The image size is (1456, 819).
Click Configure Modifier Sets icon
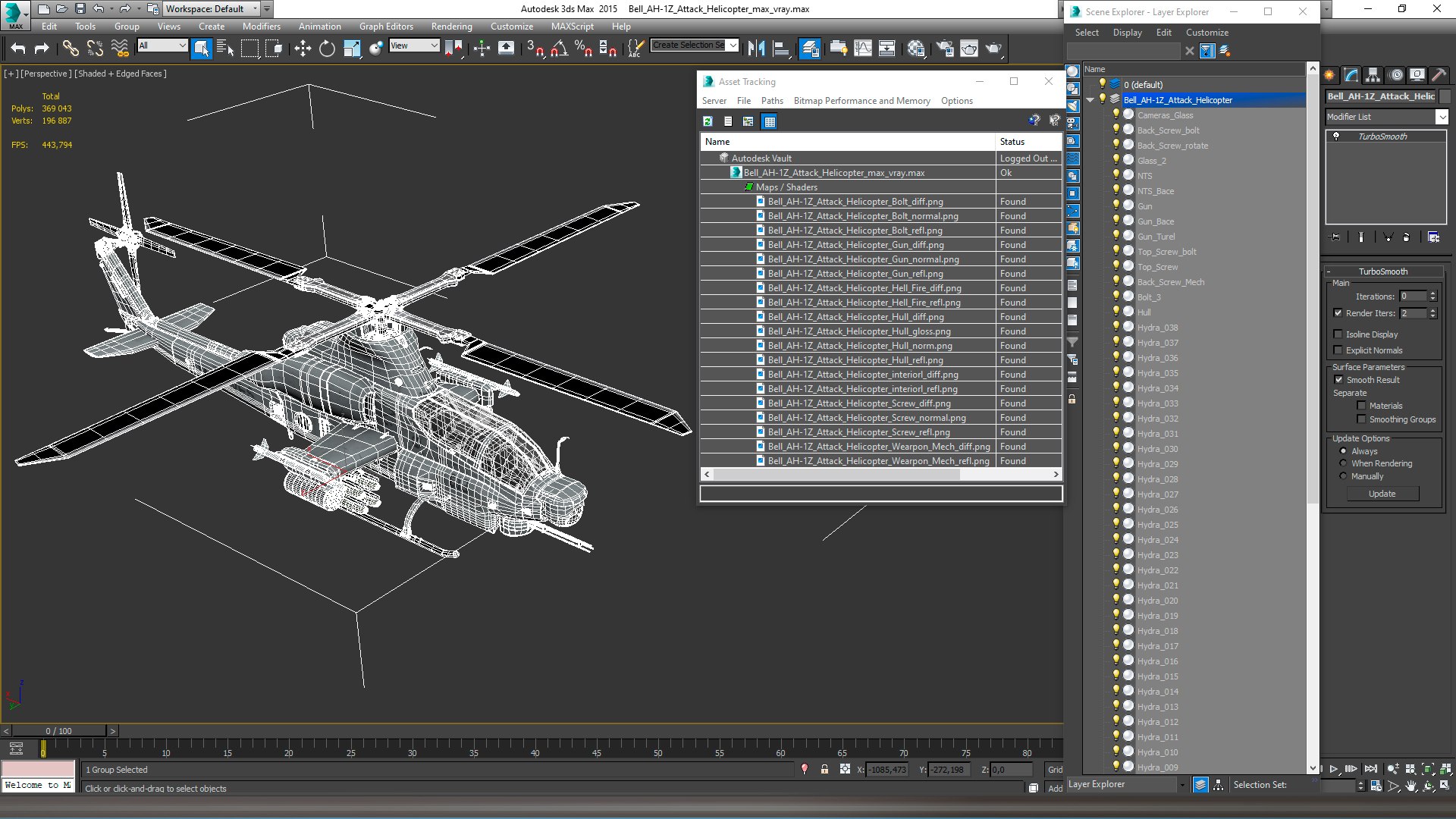pos(1433,237)
